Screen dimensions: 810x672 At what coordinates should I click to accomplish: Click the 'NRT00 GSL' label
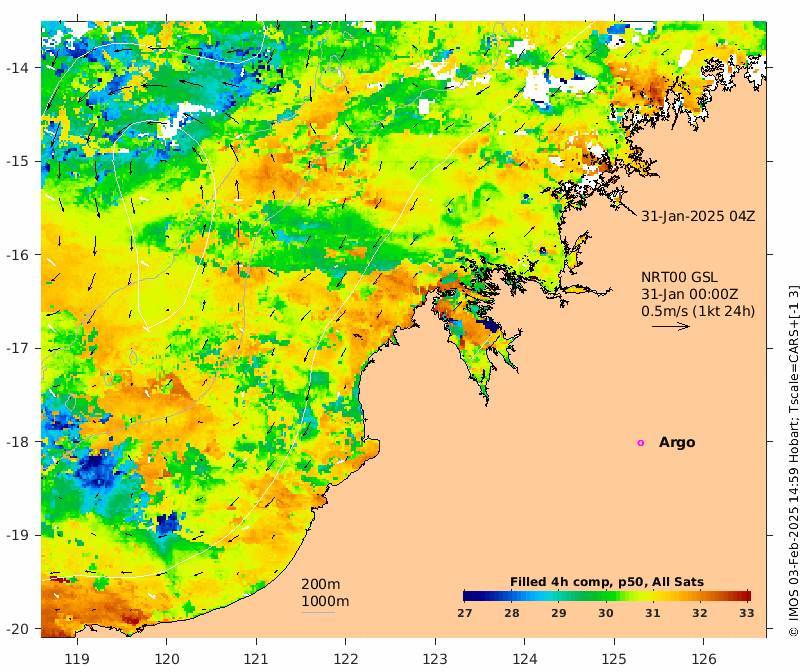coord(679,277)
